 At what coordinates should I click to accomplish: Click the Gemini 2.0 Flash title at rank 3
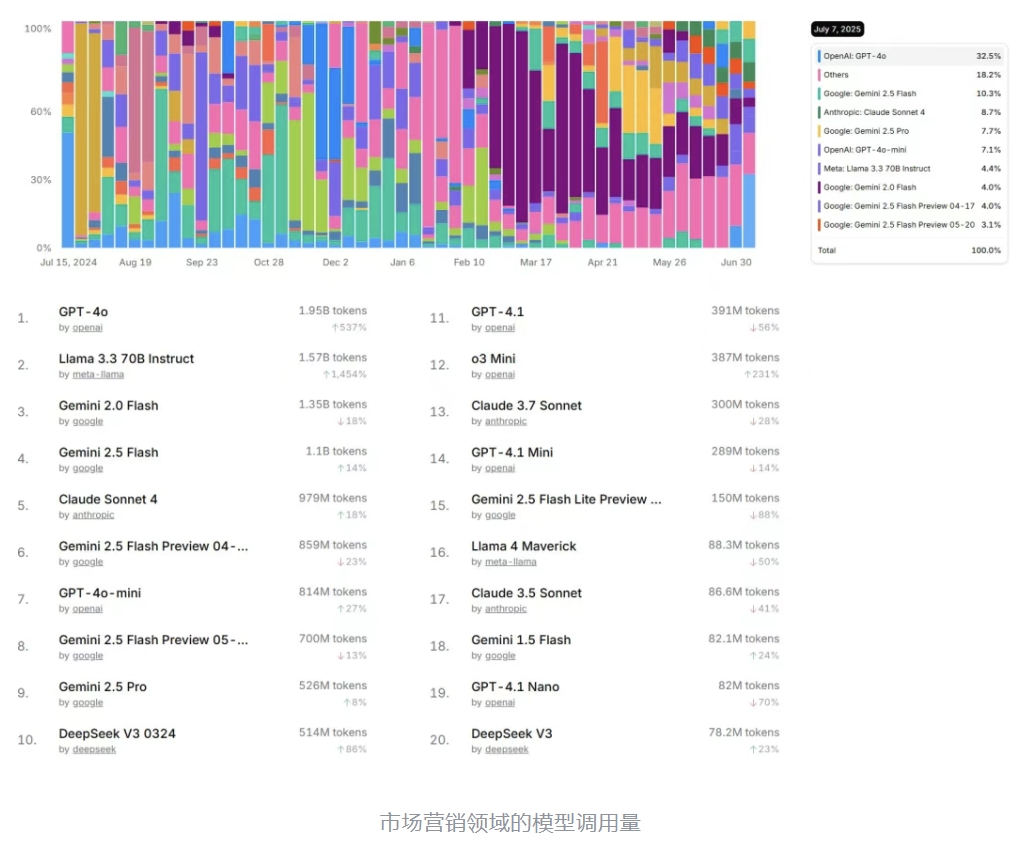pyautogui.click(x=109, y=406)
